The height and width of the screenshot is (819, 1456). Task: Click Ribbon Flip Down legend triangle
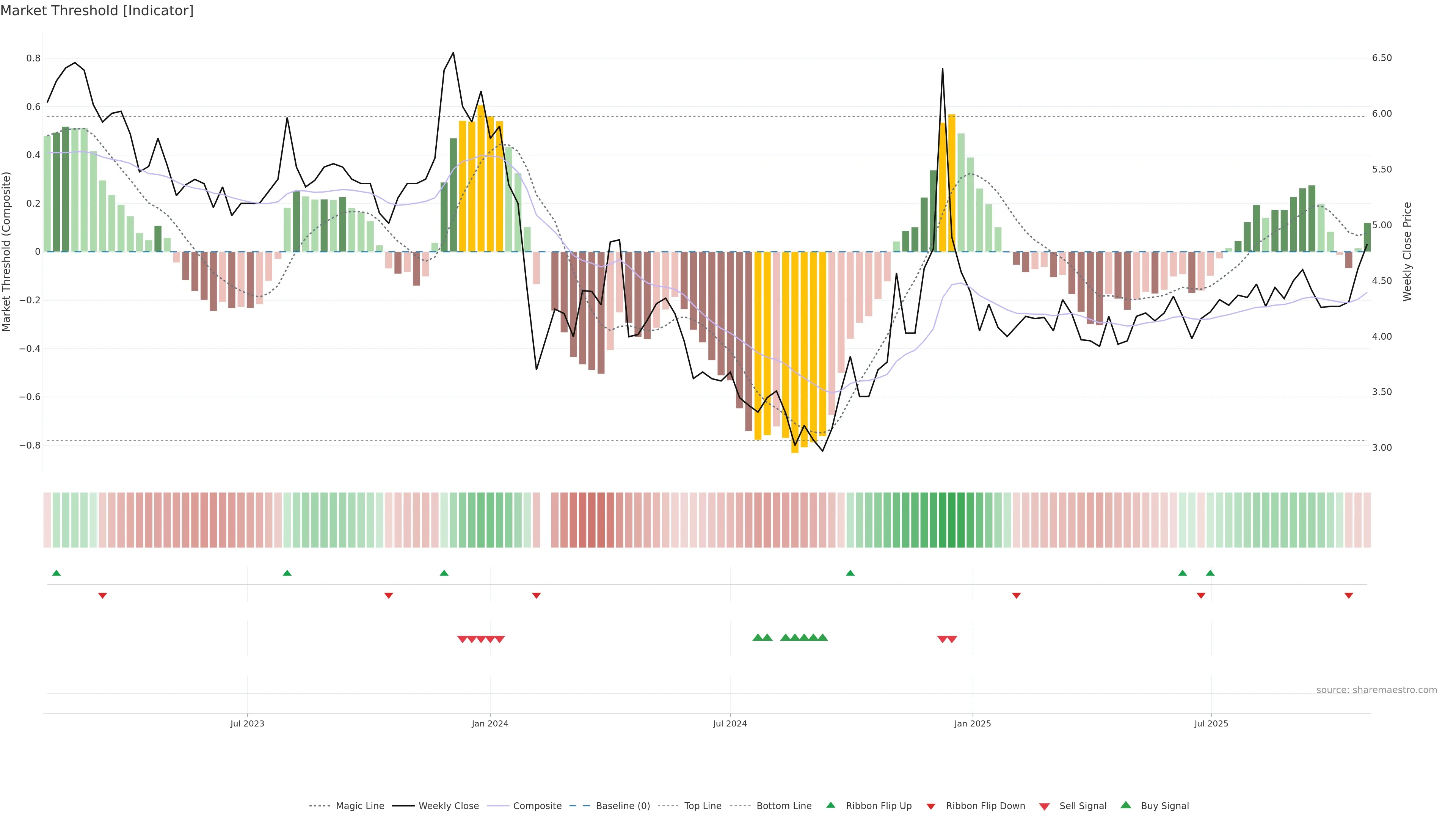(x=931, y=806)
